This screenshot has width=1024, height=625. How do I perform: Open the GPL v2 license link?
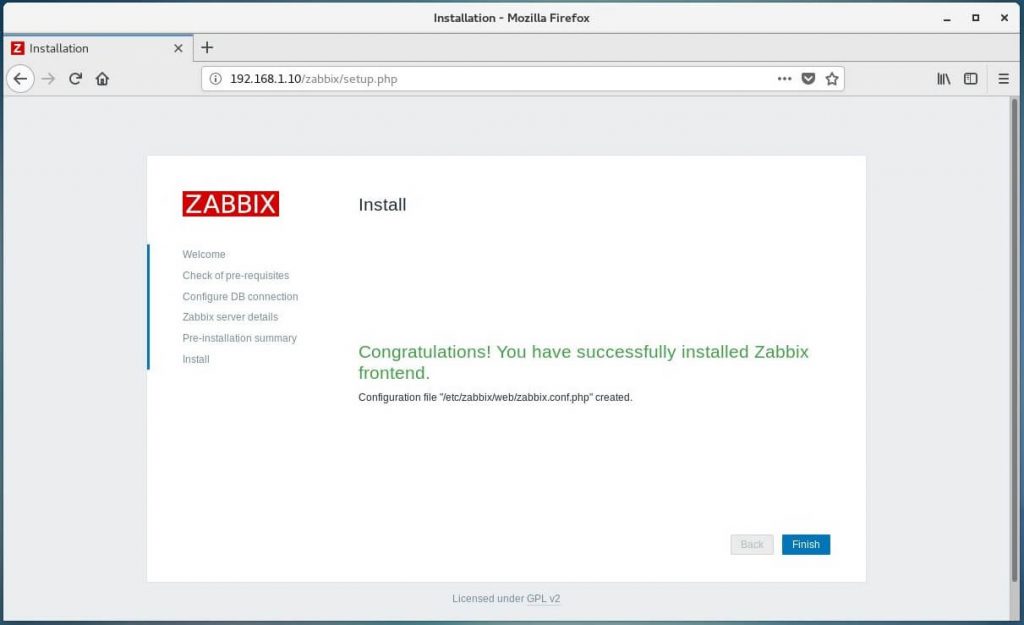click(x=543, y=599)
